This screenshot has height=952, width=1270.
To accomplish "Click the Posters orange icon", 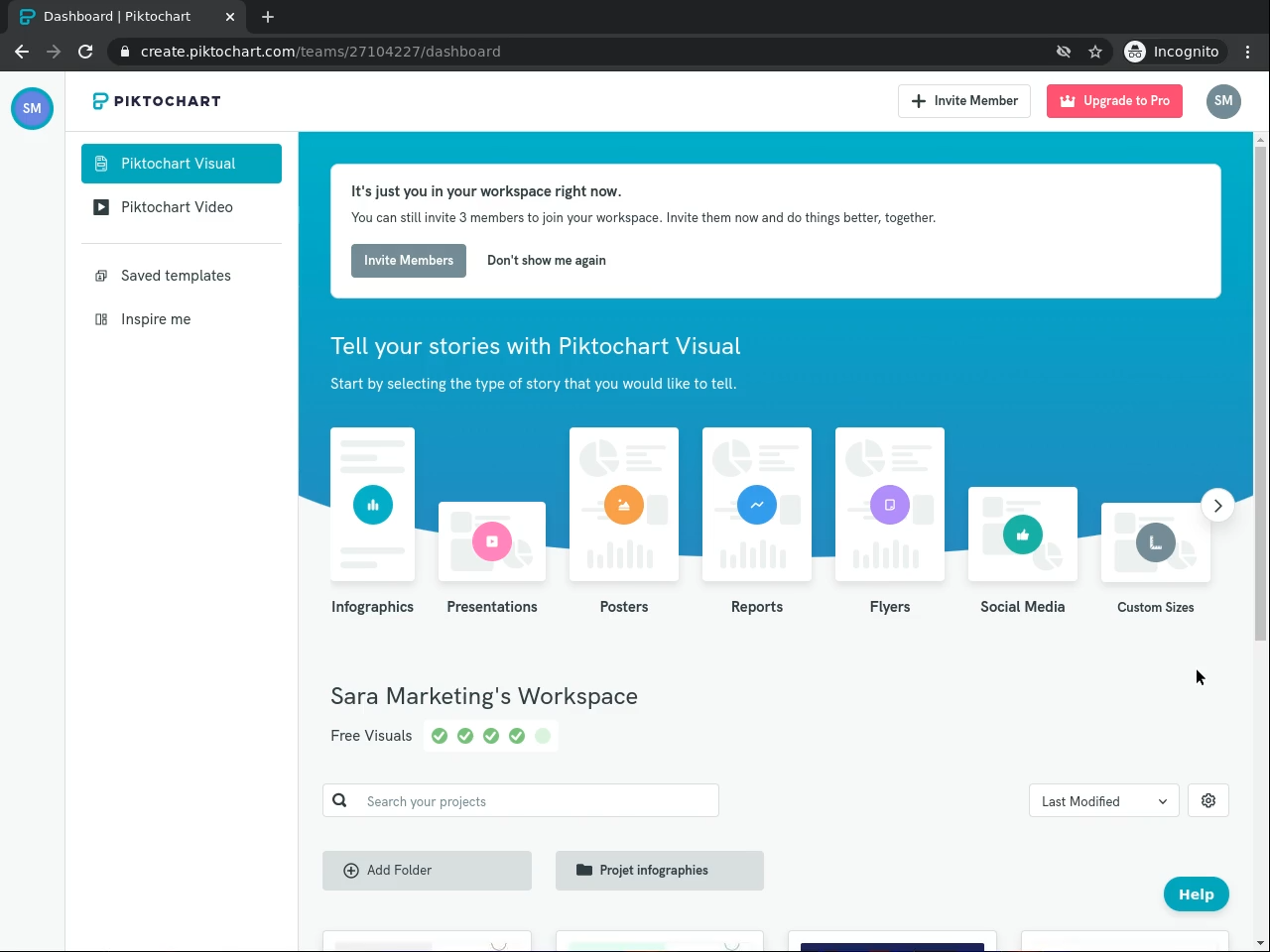I will click(x=624, y=505).
